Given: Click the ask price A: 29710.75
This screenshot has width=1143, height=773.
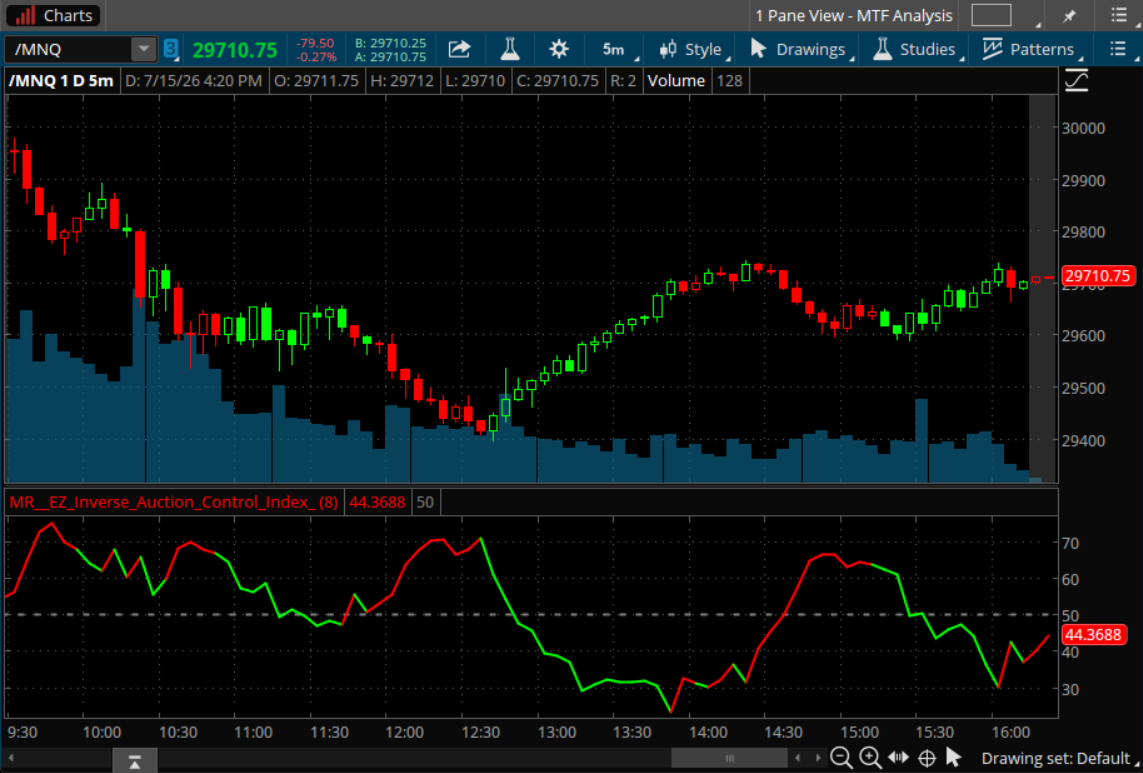Looking at the screenshot, I should click(390, 57).
